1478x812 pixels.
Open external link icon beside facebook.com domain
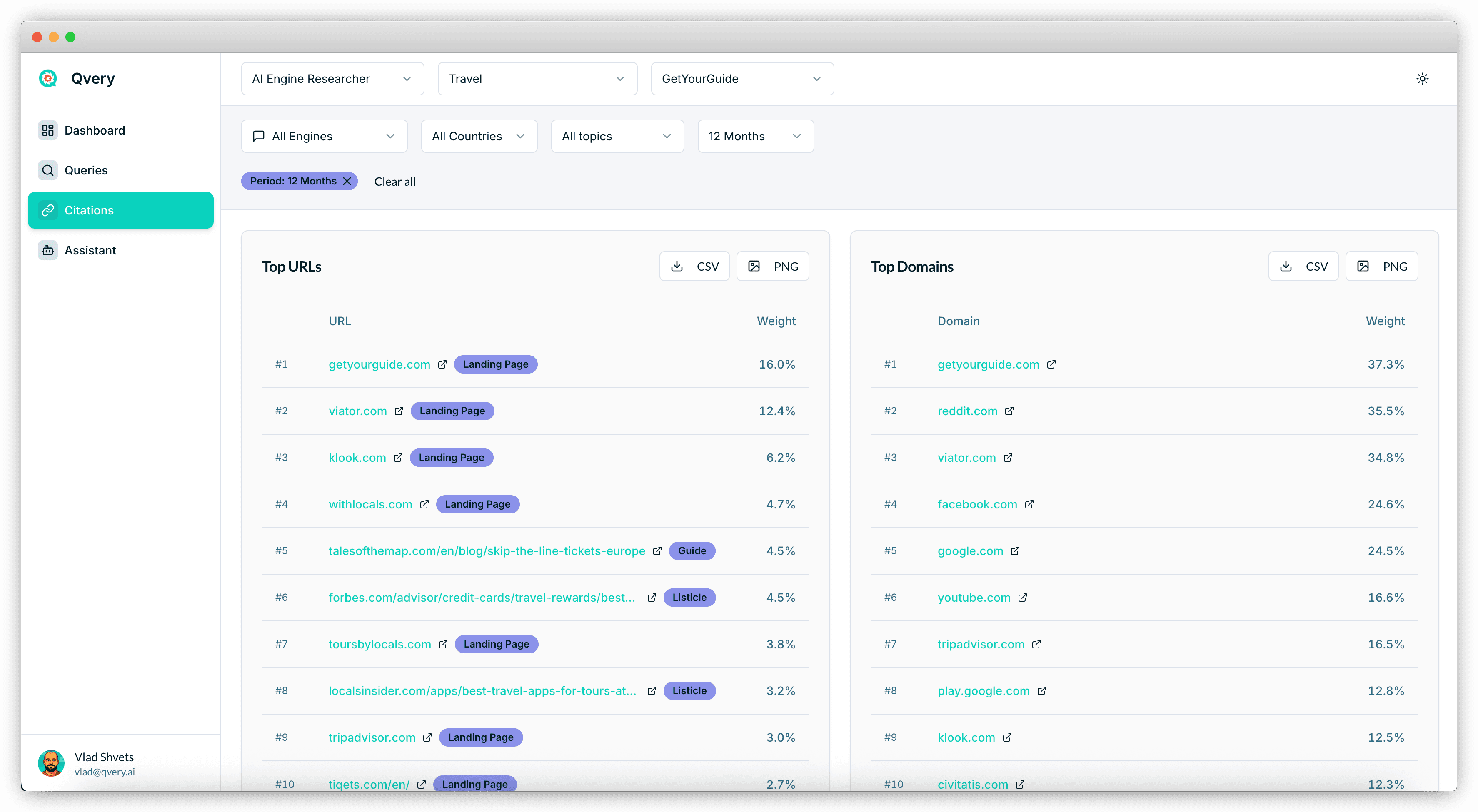pyautogui.click(x=1029, y=504)
